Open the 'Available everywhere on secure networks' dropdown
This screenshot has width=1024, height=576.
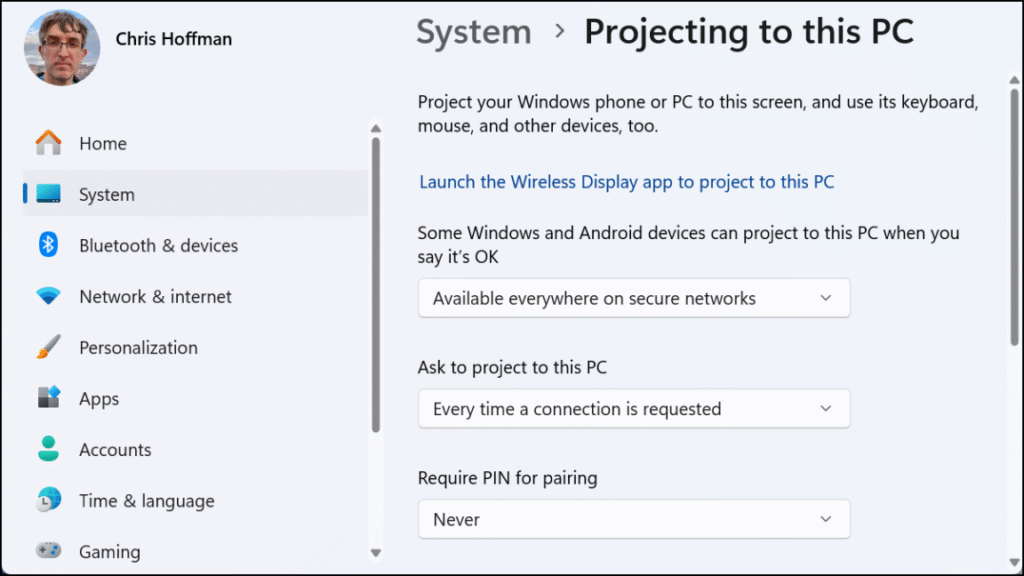tap(633, 298)
